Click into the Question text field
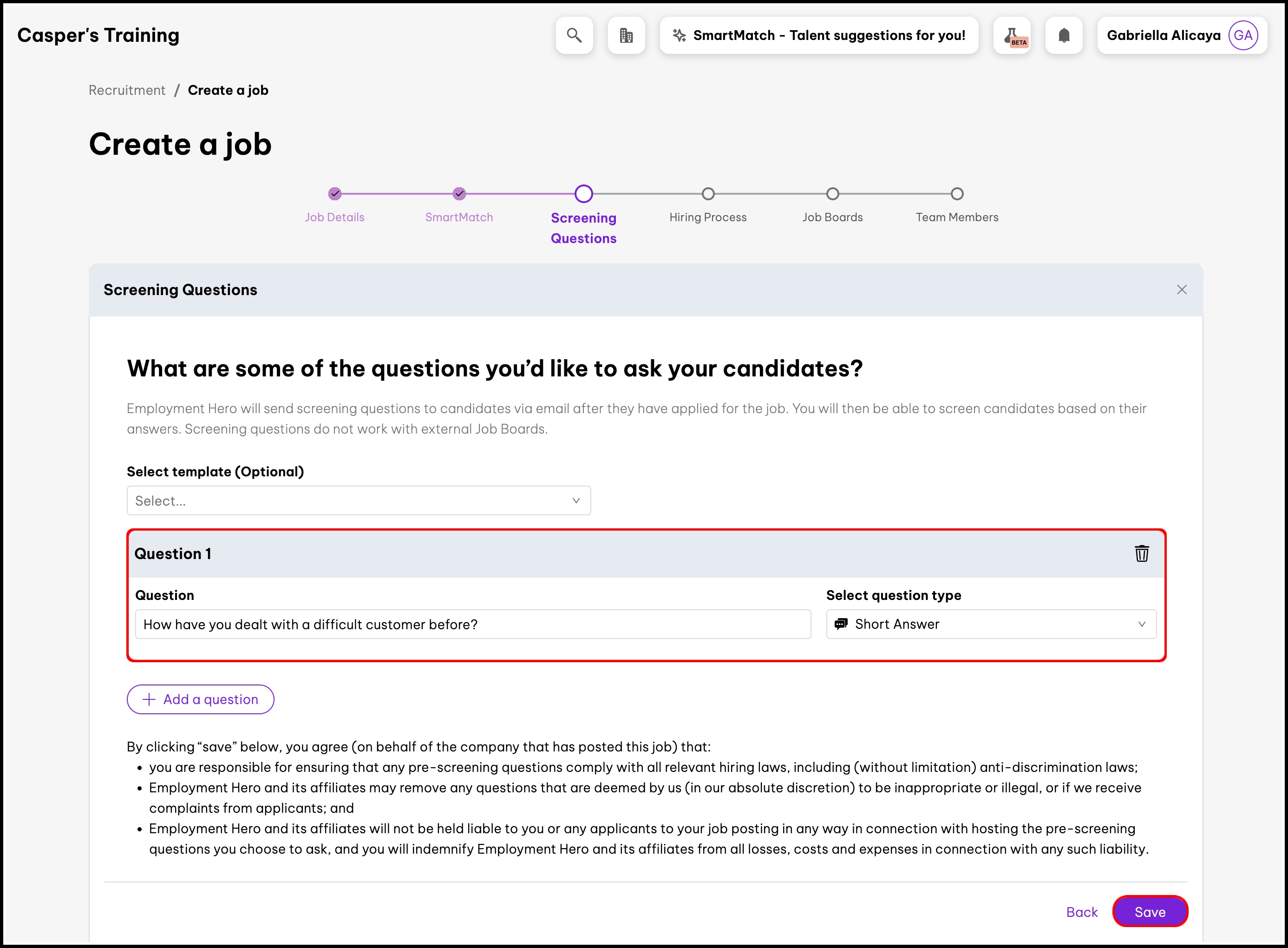This screenshot has width=1288, height=948. point(472,625)
